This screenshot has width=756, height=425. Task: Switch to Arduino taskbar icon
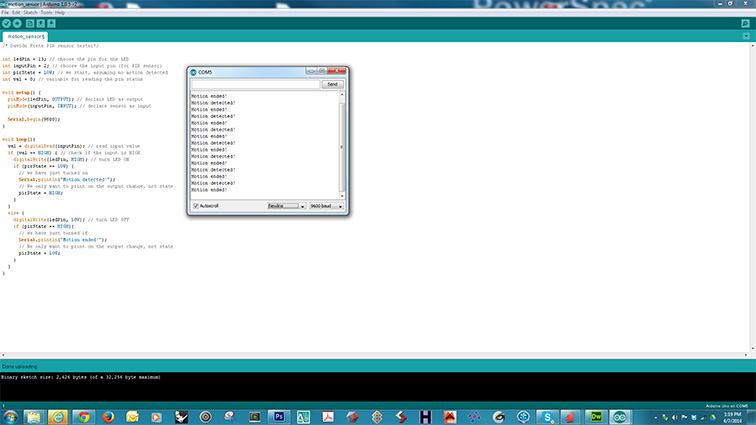click(620, 417)
